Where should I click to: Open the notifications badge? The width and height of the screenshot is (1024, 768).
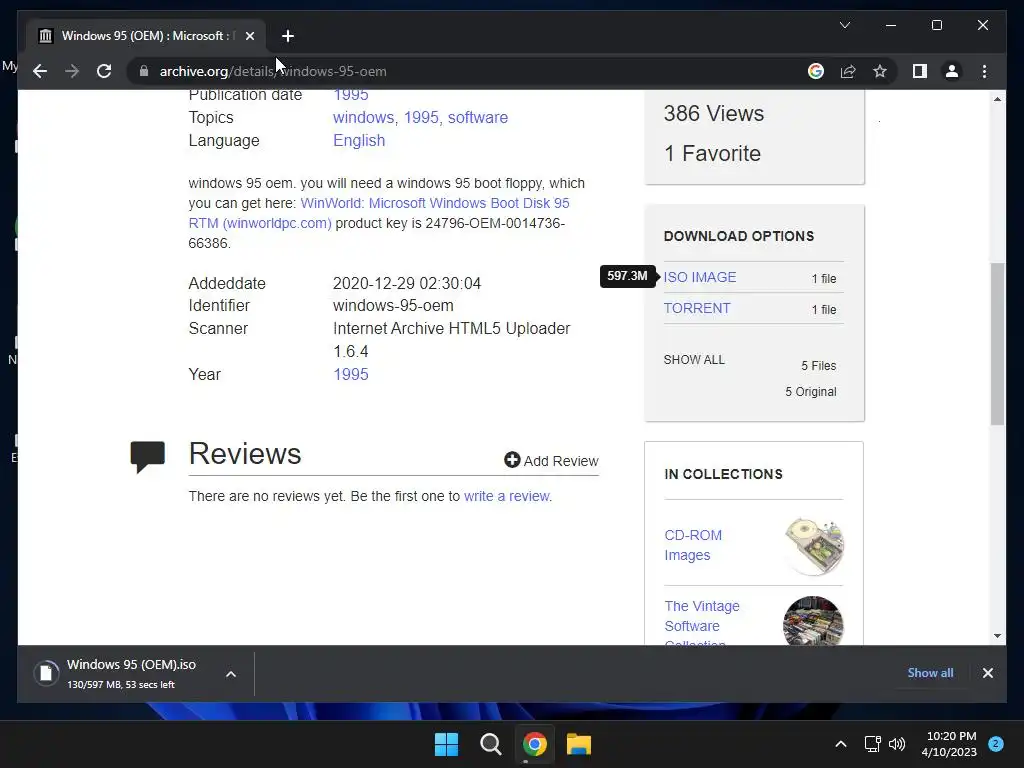tap(996, 744)
